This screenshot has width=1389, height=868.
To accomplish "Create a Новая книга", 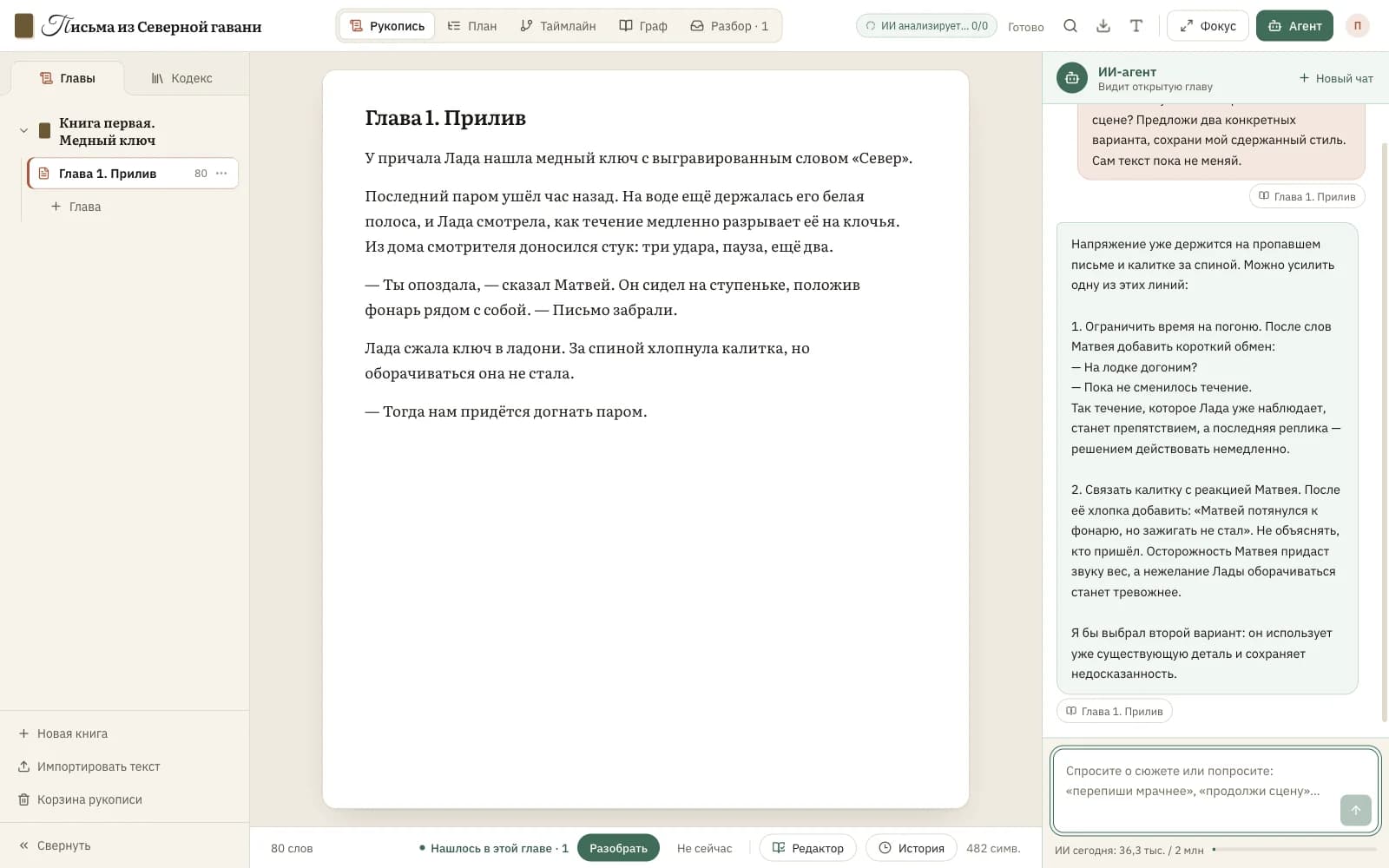I will pos(63,733).
